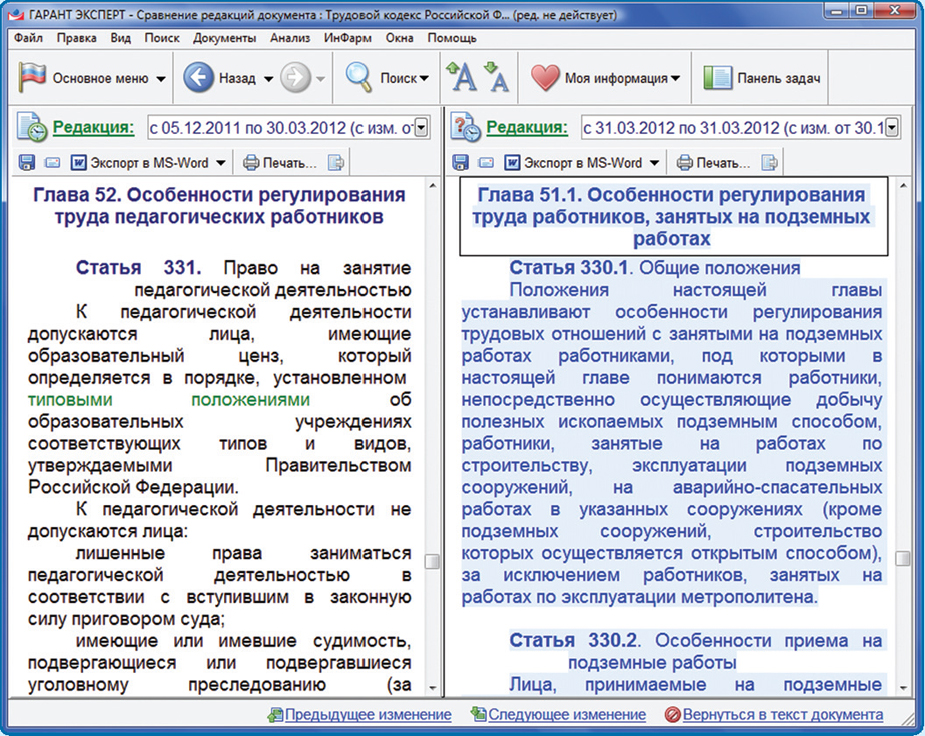The image size is (925, 736).
Task: Open the Анализ menu
Action: pyautogui.click(x=290, y=38)
